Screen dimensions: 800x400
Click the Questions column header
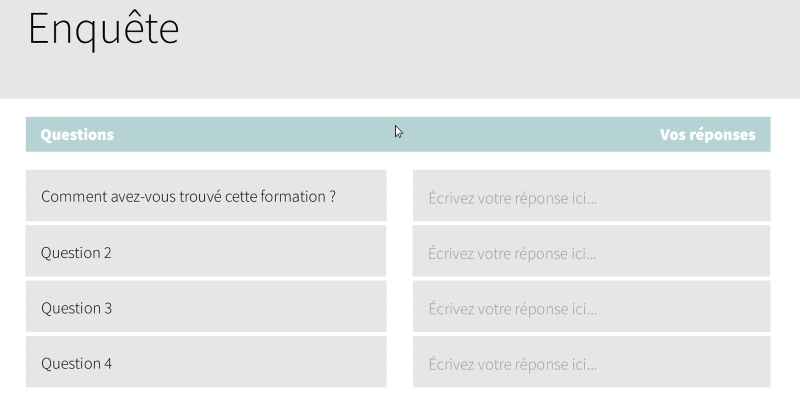[x=77, y=135]
